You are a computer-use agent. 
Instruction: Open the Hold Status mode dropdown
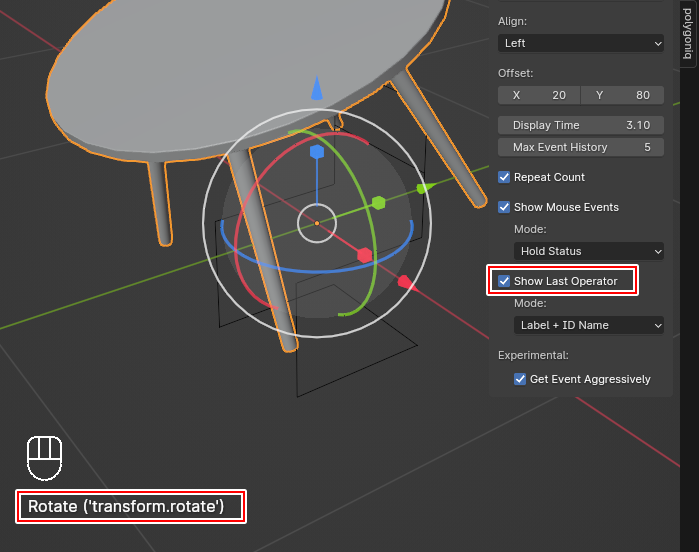click(589, 251)
